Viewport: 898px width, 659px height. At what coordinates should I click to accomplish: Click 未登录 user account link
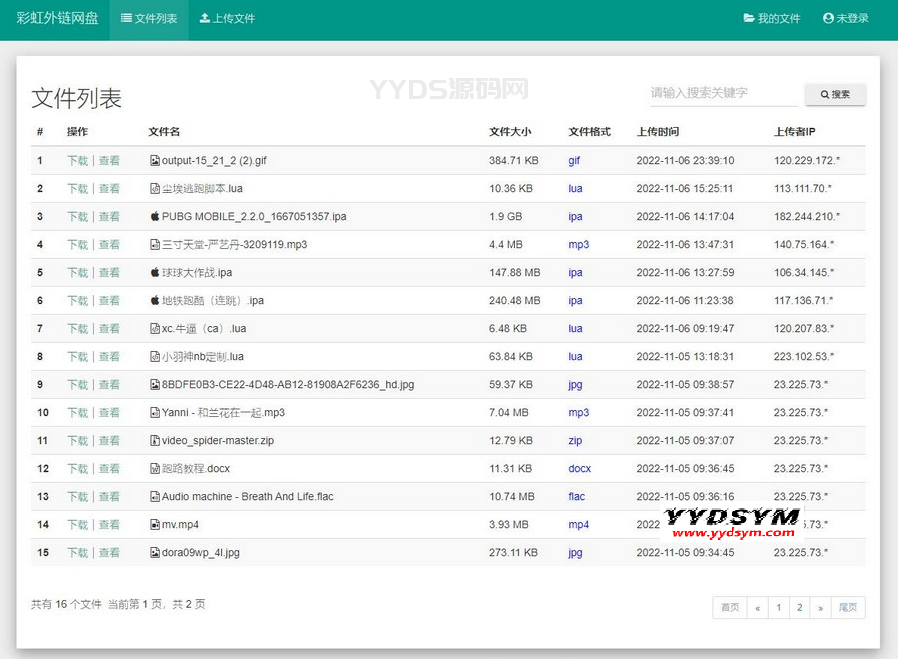coord(845,19)
